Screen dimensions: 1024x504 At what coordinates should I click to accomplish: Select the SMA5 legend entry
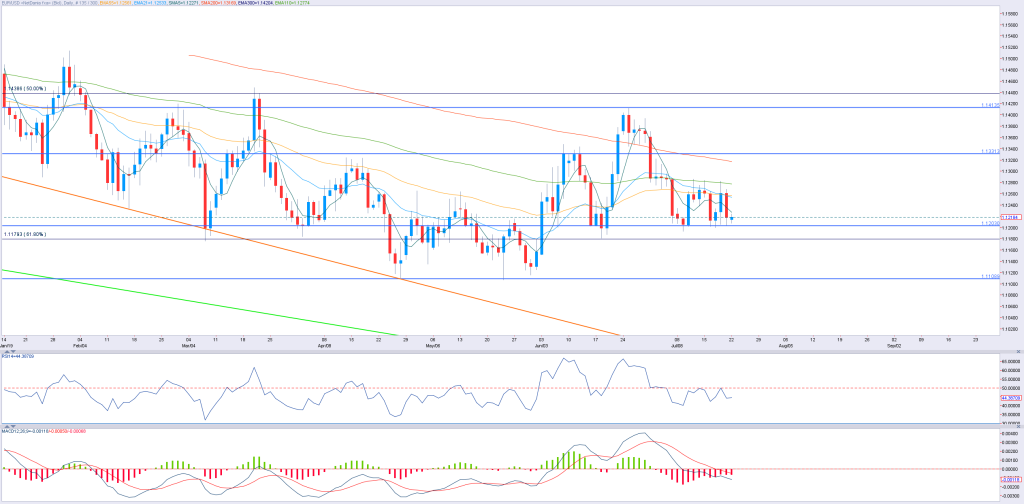(183, 3)
